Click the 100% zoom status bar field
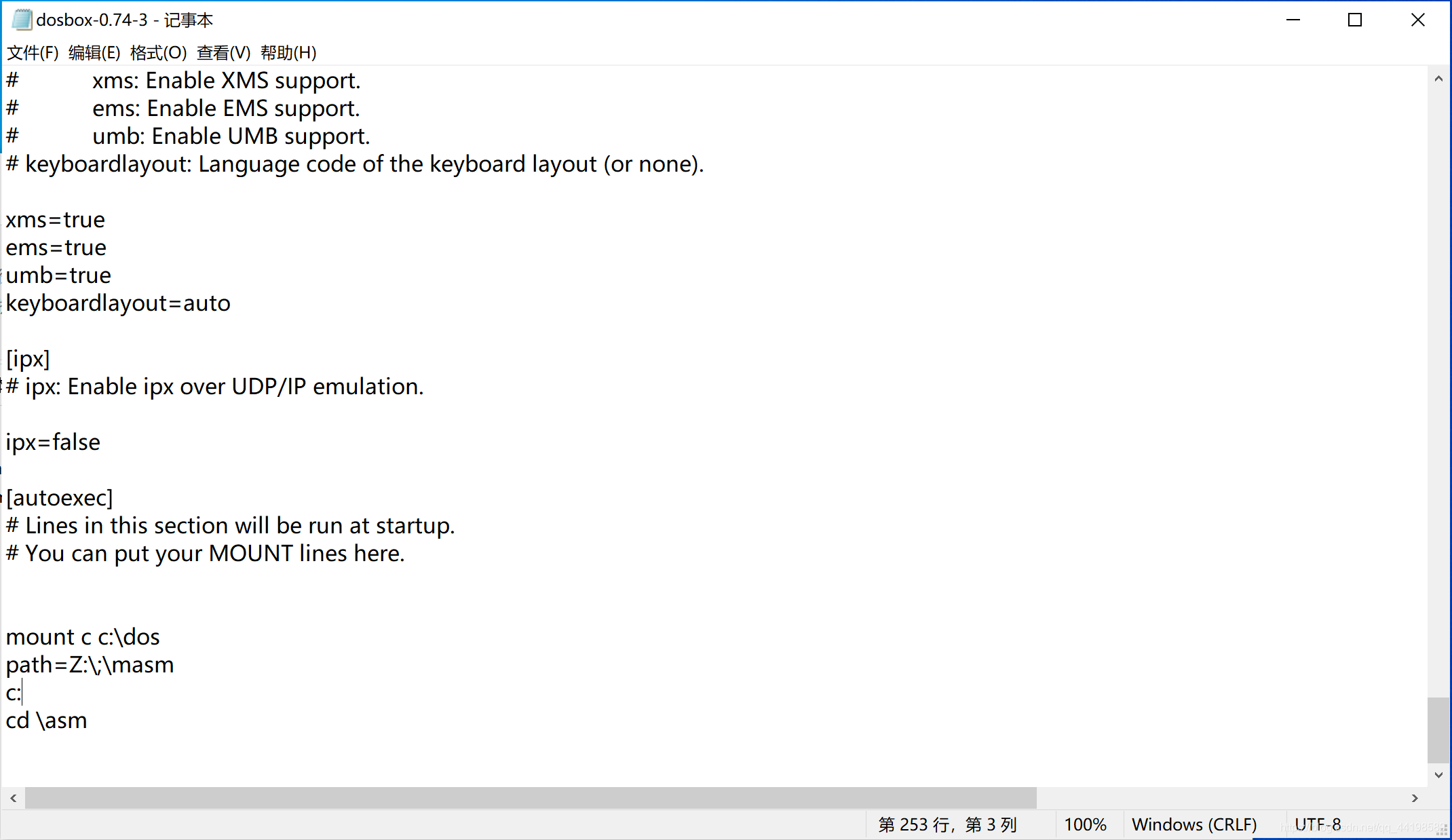Image resolution: width=1452 pixels, height=840 pixels. pyautogui.click(x=1085, y=824)
